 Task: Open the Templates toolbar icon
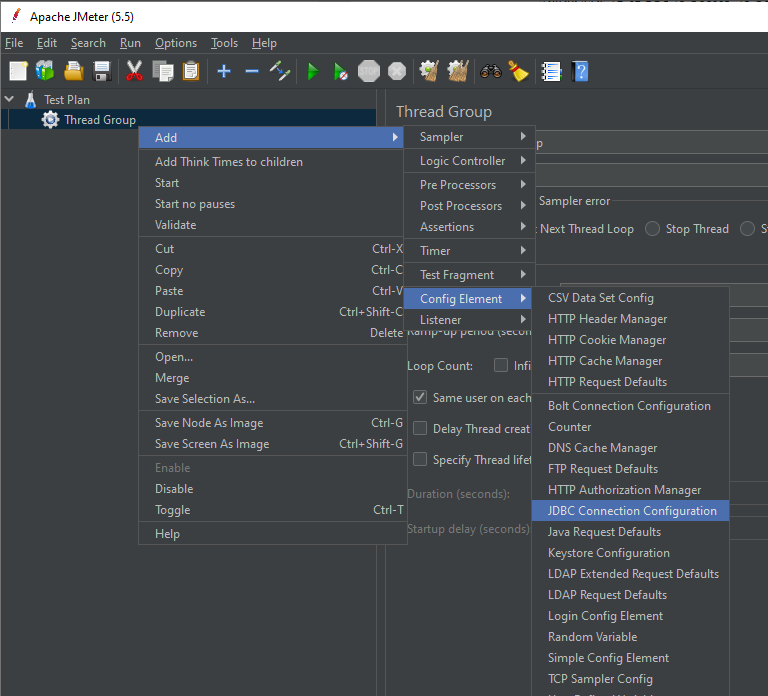coord(45,71)
